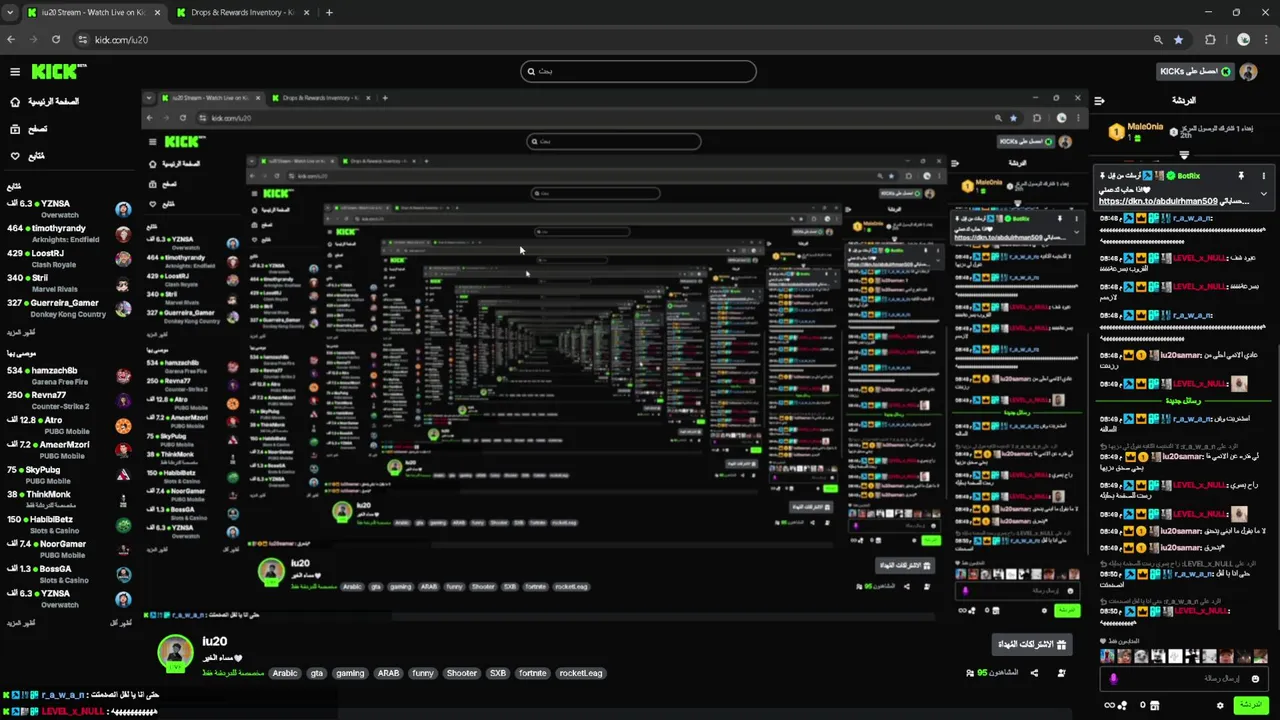Share the stream icon
1280x720 pixels.
pos(1034,673)
